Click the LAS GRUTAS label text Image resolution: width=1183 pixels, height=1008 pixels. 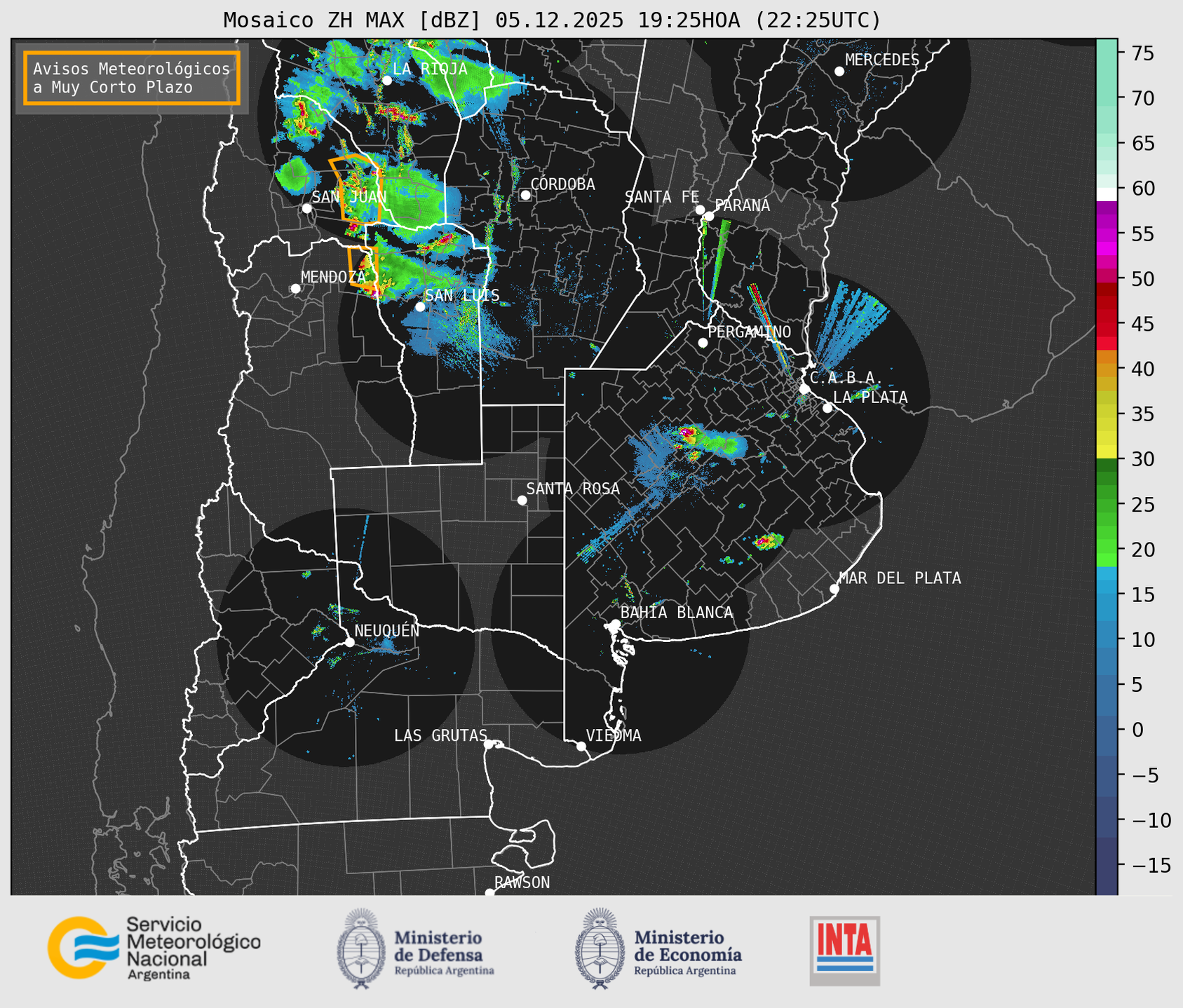point(440,735)
